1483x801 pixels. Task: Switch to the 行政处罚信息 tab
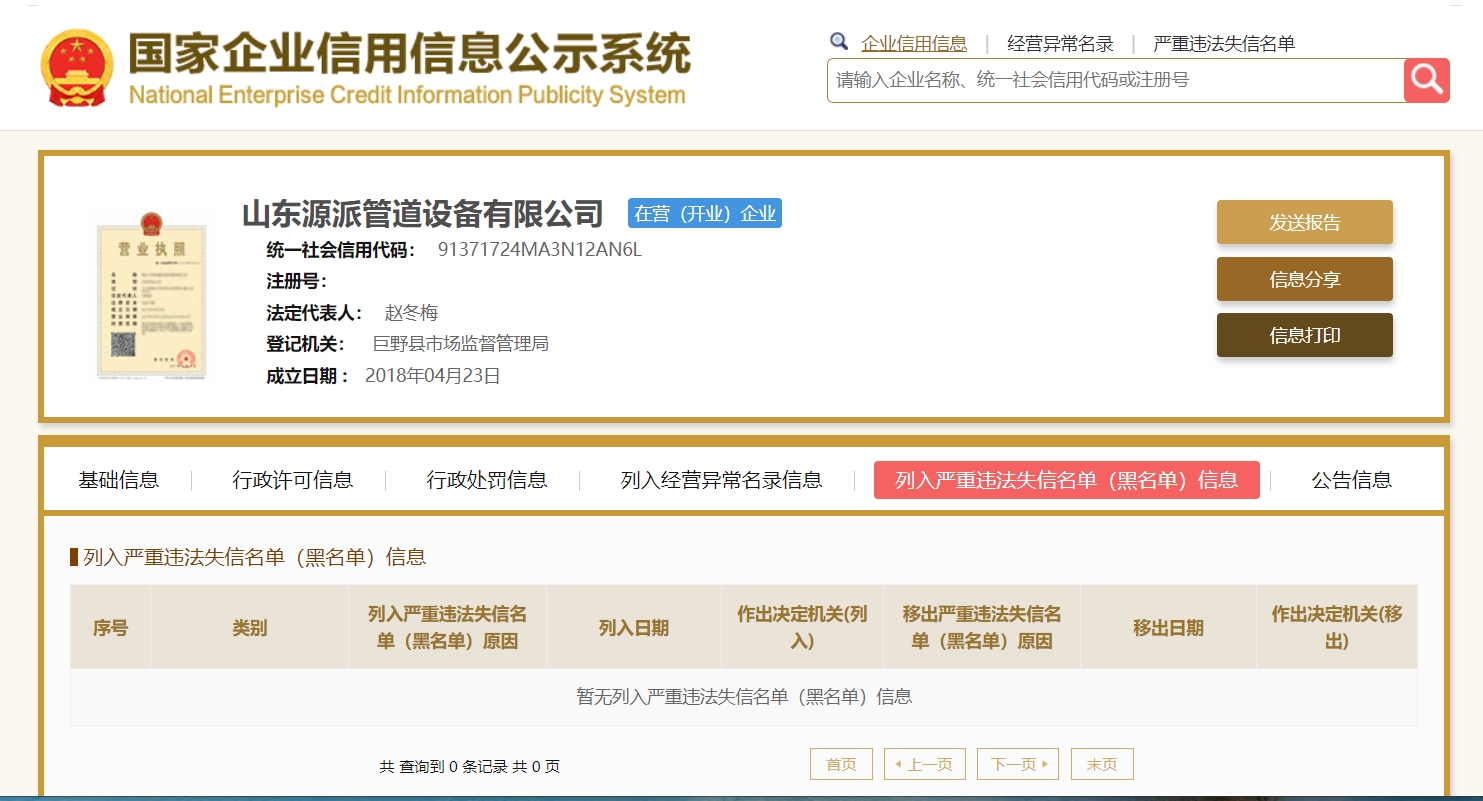point(487,480)
